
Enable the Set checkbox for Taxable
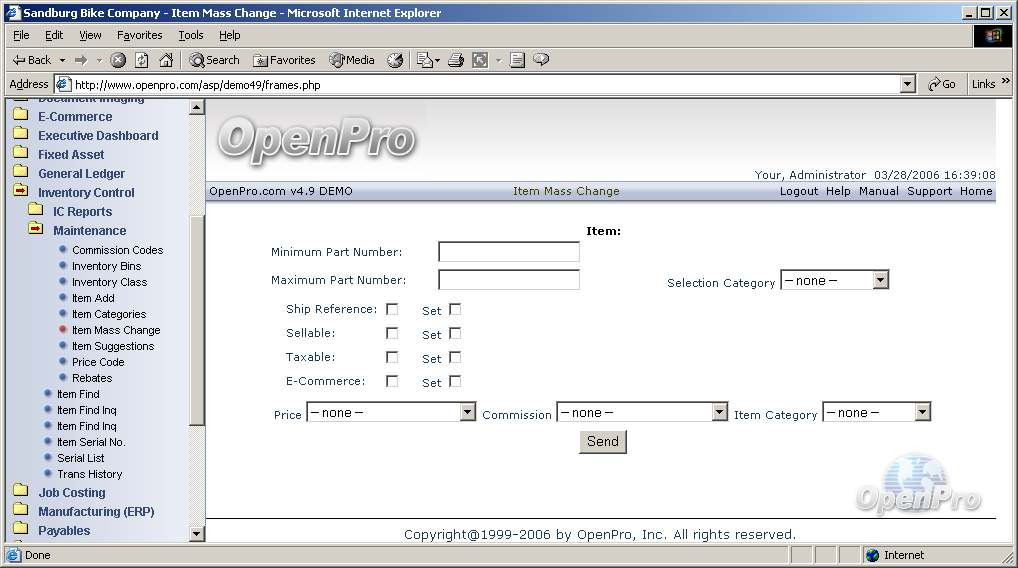tap(455, 357)
